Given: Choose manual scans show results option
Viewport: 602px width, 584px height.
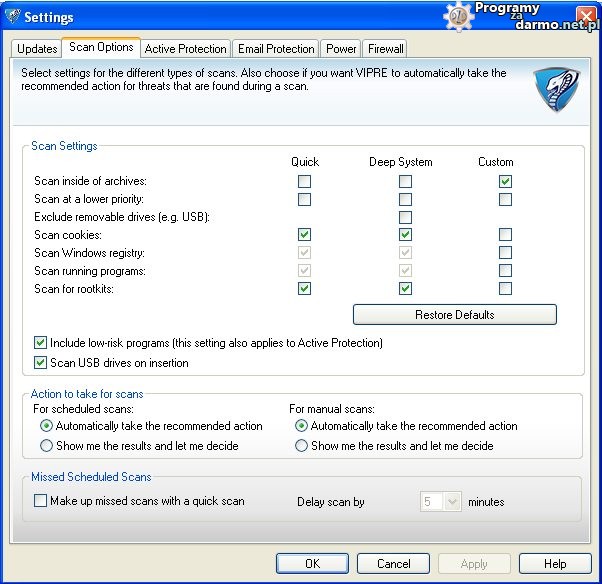Looking at the screenshot, I should [301, 446].
